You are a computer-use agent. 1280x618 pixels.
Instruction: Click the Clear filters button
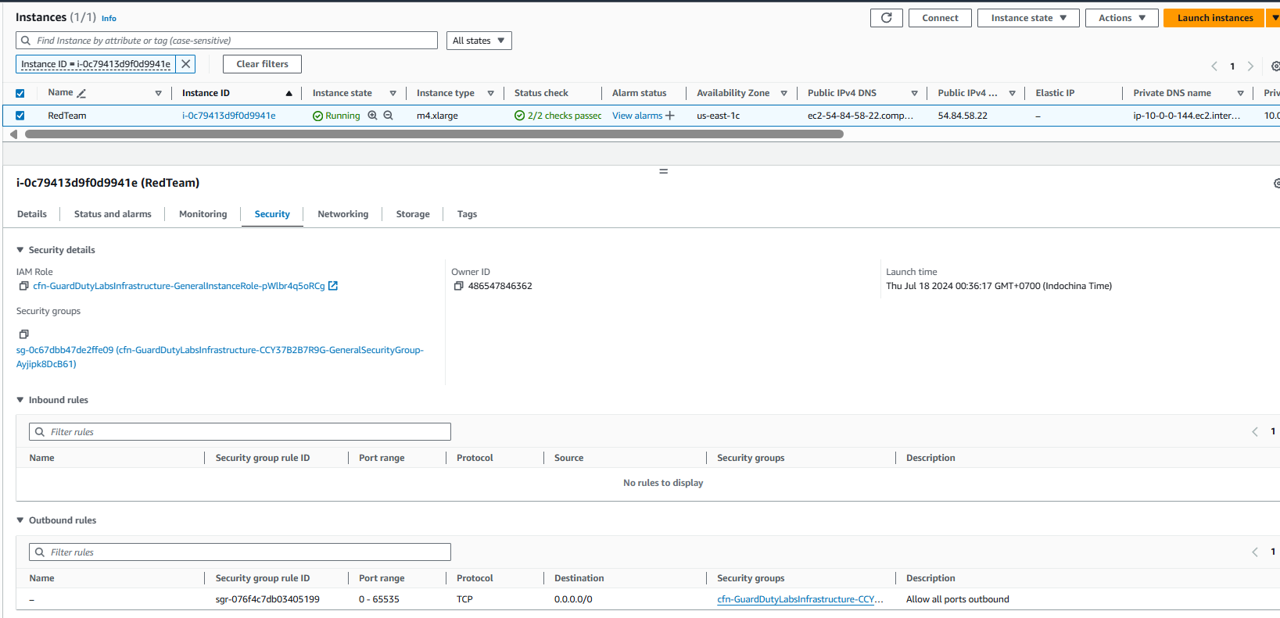tap(262, 64)
